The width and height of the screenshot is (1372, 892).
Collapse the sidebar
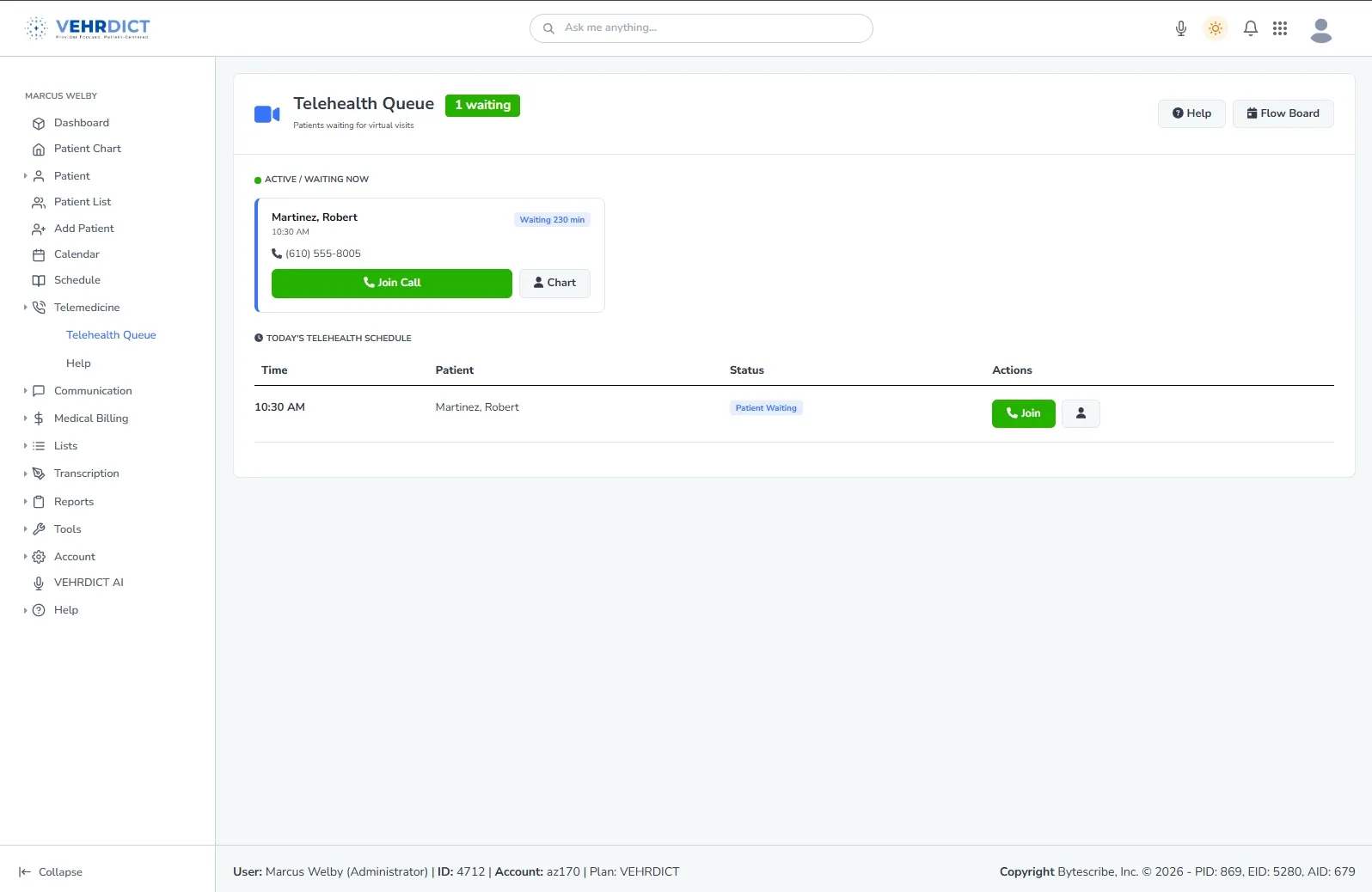(x=51, y=871)
